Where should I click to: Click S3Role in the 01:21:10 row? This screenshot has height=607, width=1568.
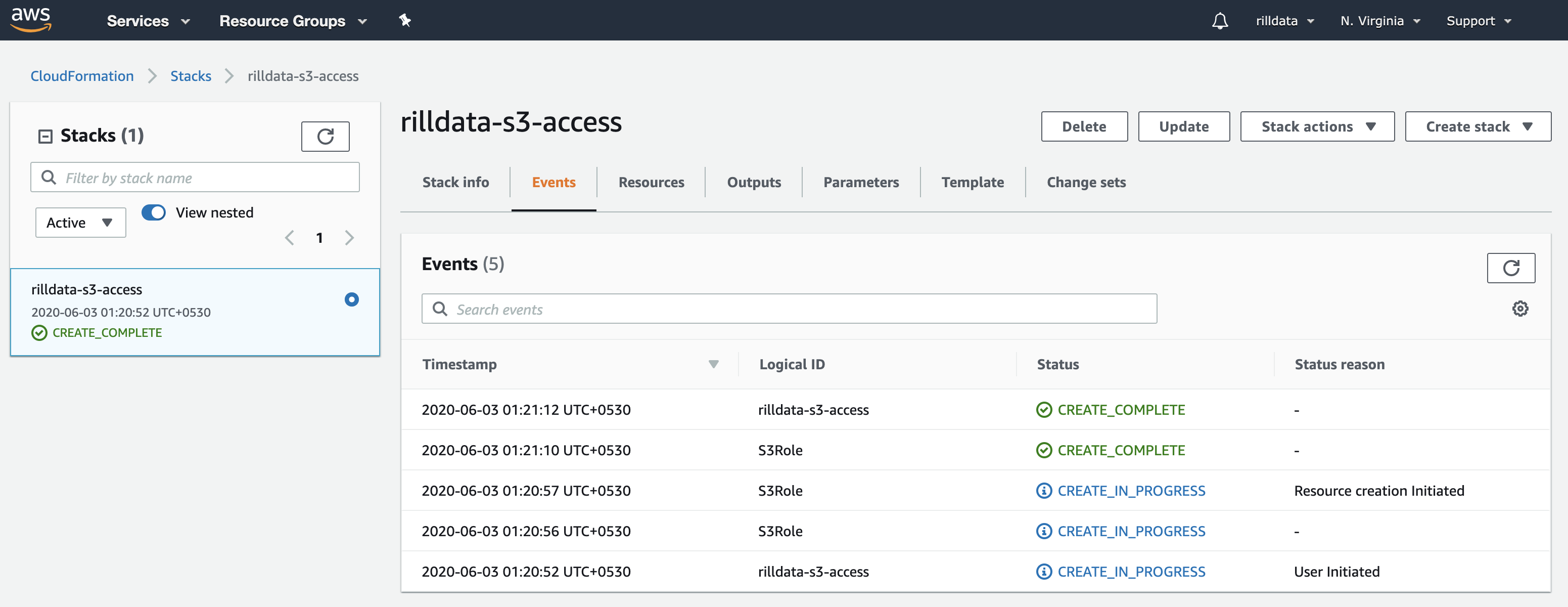click(x=780, y=450)
